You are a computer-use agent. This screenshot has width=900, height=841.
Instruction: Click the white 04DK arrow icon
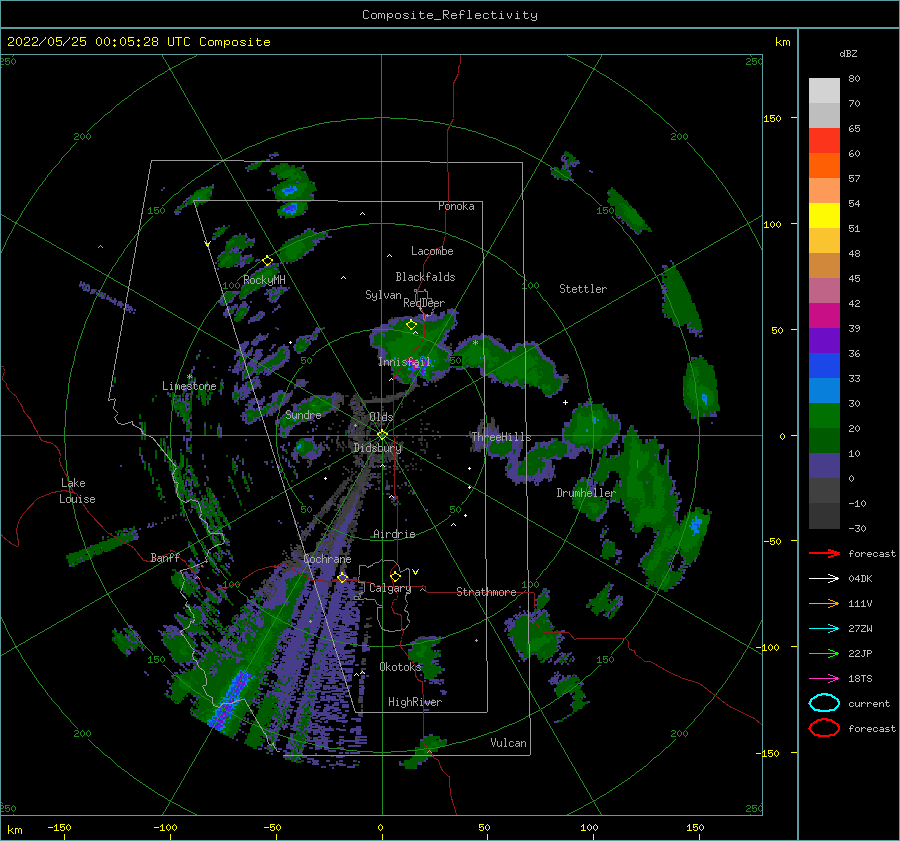824,578
